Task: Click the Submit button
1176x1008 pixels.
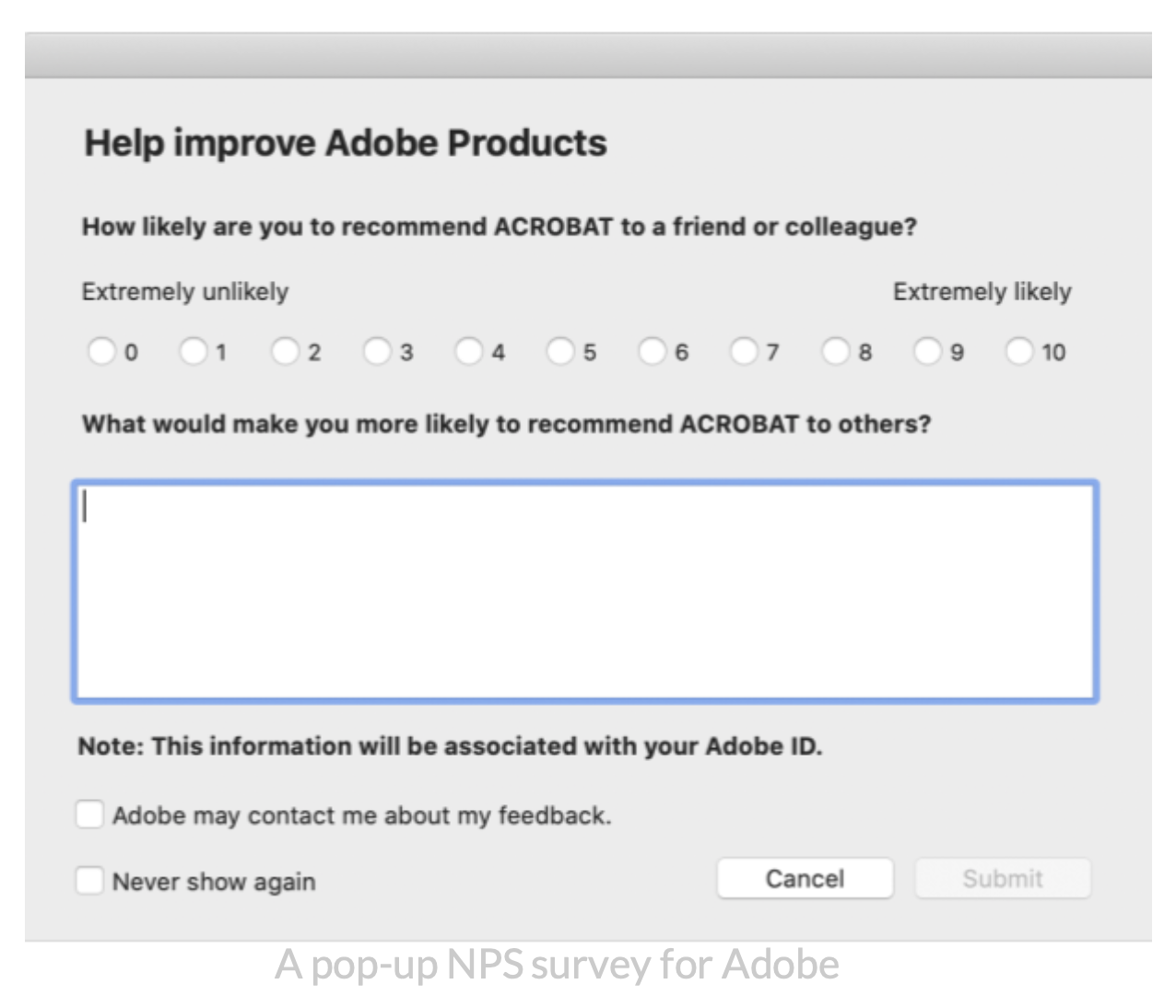Action: 1003,878
